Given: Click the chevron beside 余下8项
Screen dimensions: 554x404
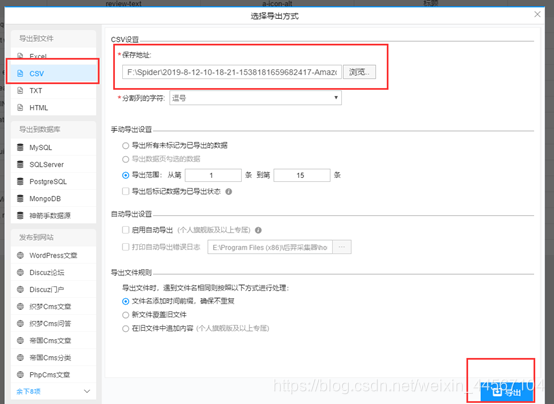Looking at the screenshot, I should 87,391.
